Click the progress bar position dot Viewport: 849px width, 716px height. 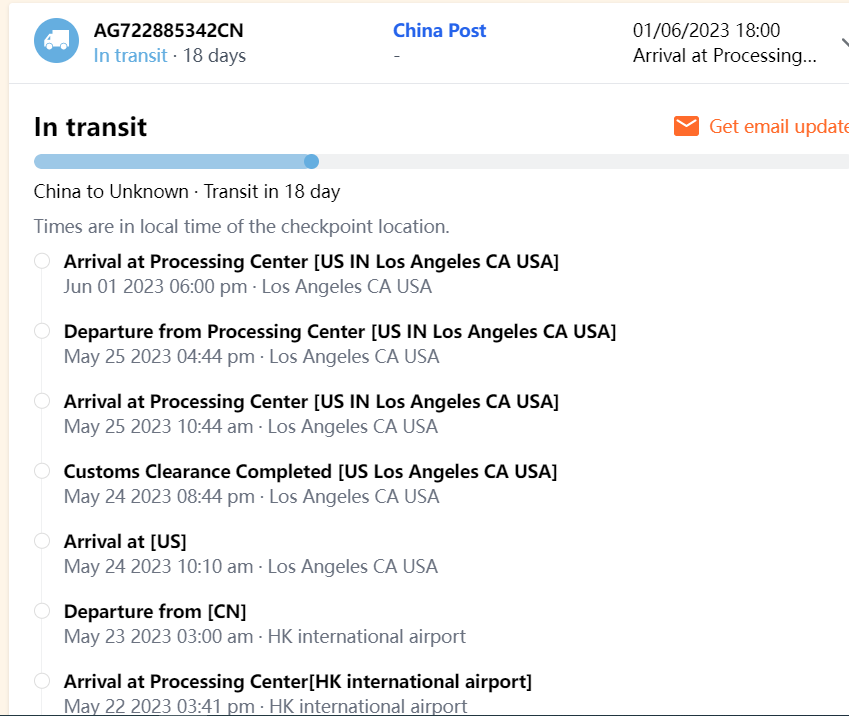click(x=311, y=161)
